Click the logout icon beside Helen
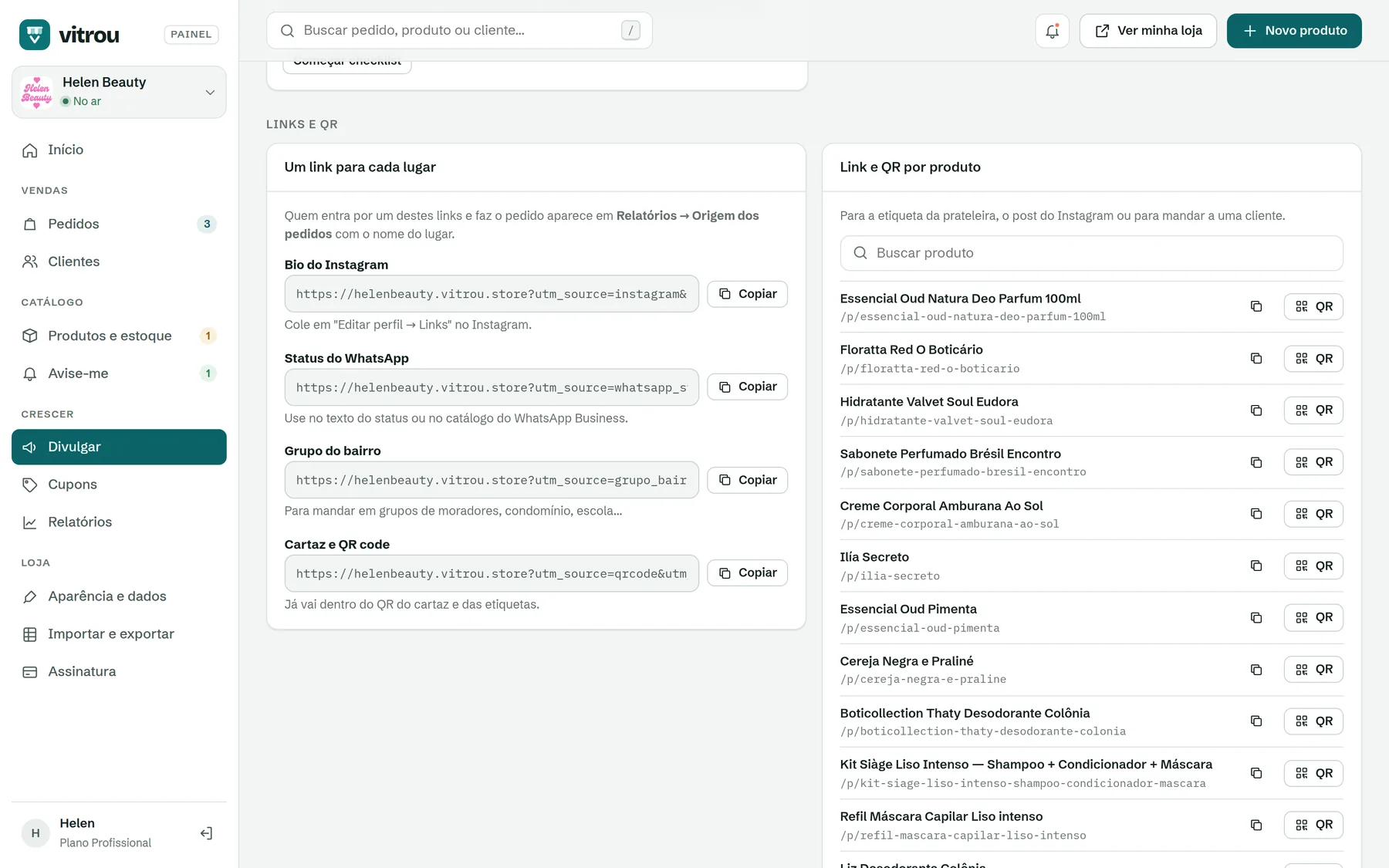 pos(206,833)
